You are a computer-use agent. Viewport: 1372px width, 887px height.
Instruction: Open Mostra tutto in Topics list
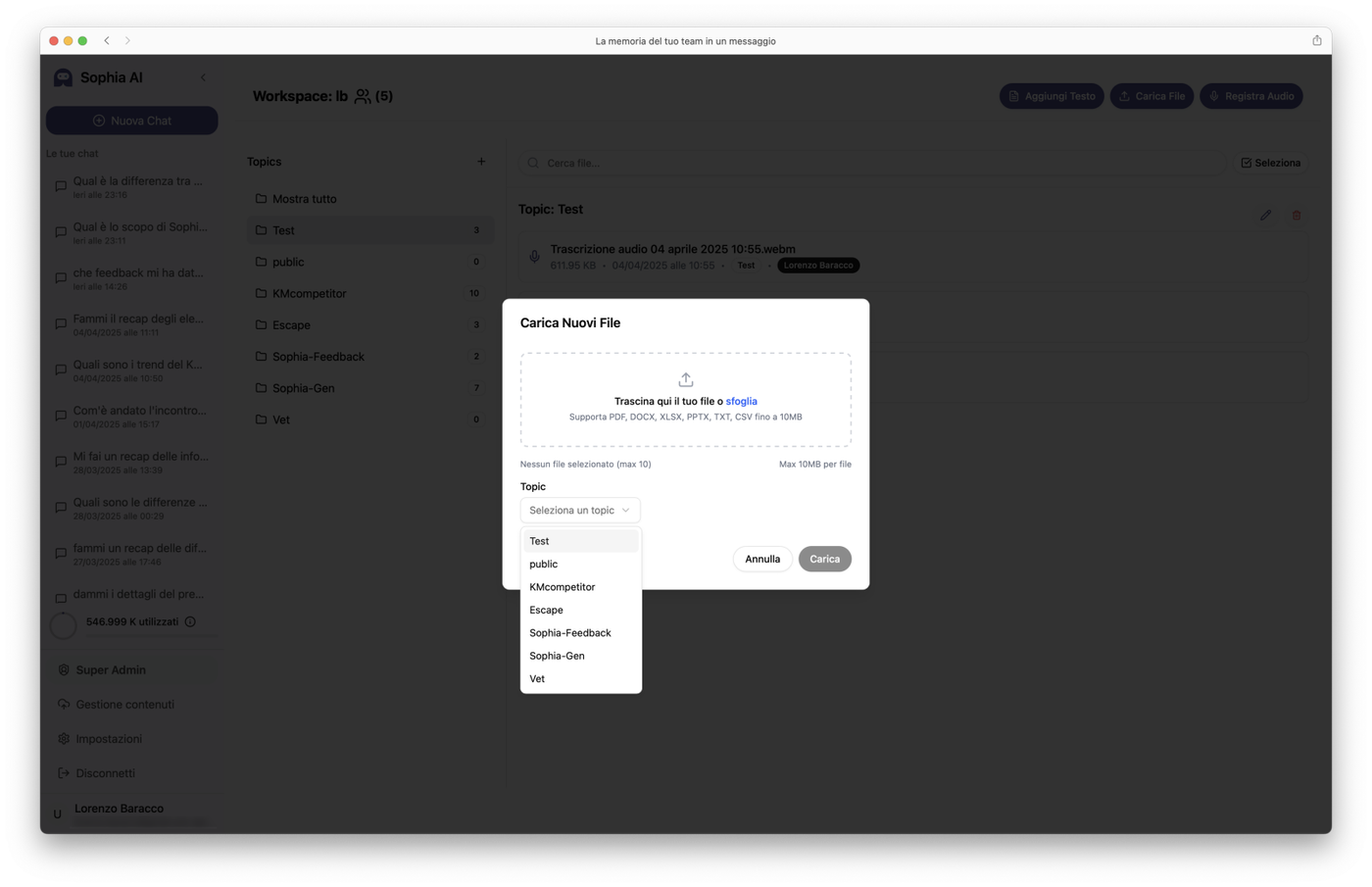click(x=370, y=199)
